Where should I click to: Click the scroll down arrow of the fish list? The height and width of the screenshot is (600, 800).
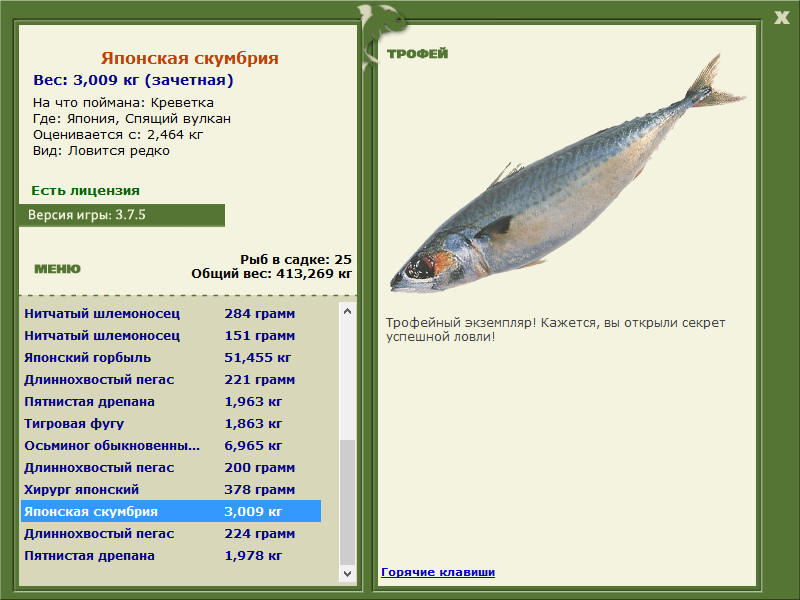pos(347,573)
